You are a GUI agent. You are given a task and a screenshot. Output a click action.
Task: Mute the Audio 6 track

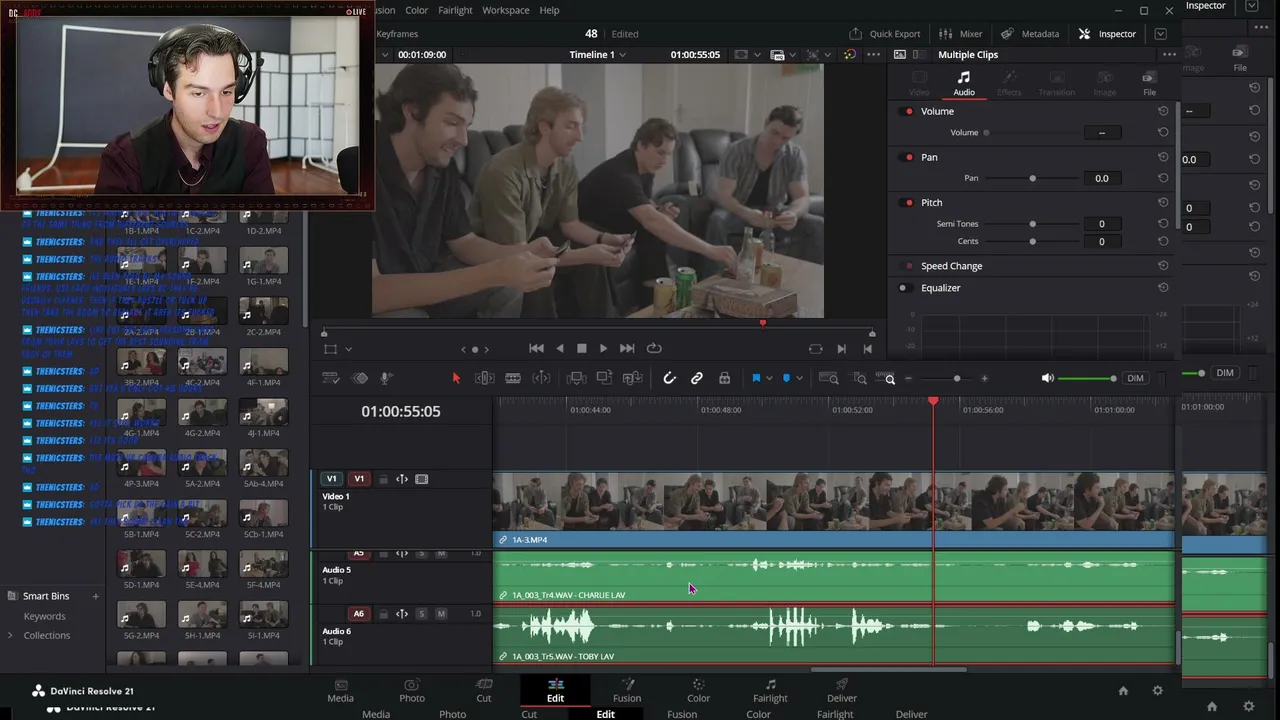441,614
